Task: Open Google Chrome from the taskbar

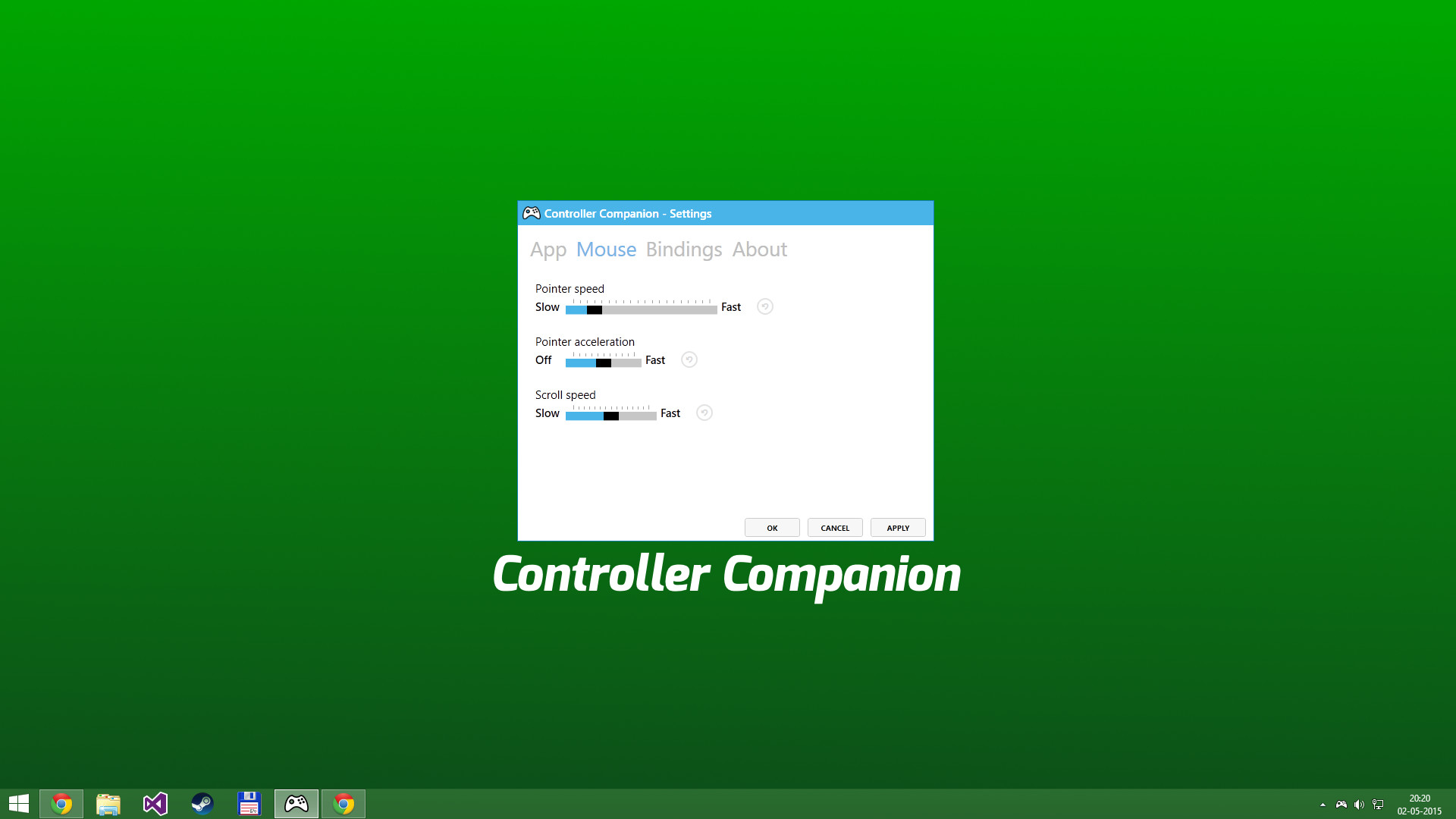Action: (x=61, y=803)
